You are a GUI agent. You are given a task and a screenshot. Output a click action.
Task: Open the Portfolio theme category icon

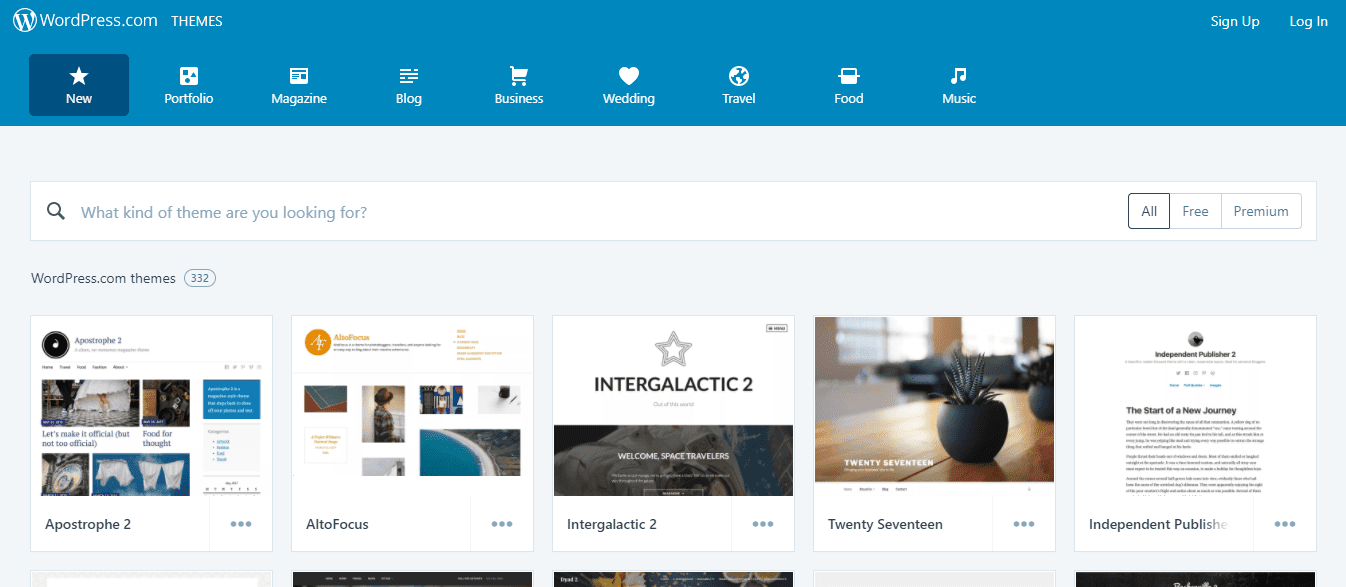click(x=189, y=76)
